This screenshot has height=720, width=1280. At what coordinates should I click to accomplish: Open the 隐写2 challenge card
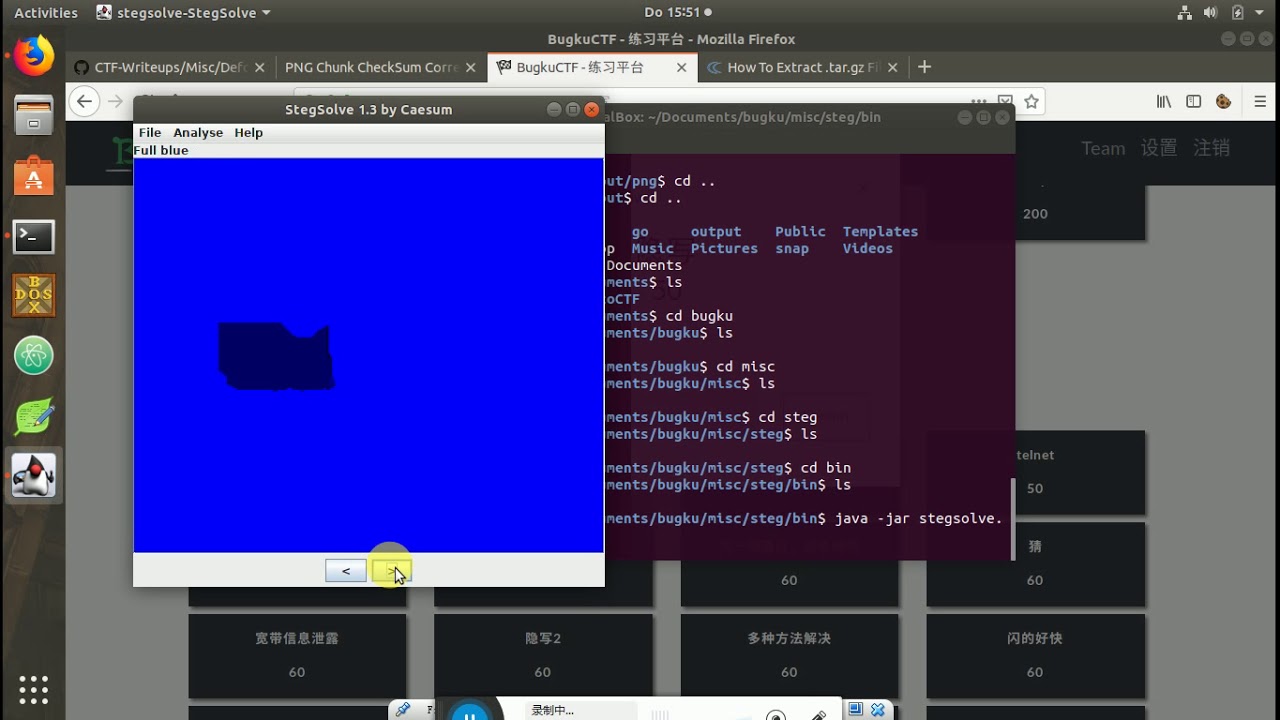tap(543, 655)
